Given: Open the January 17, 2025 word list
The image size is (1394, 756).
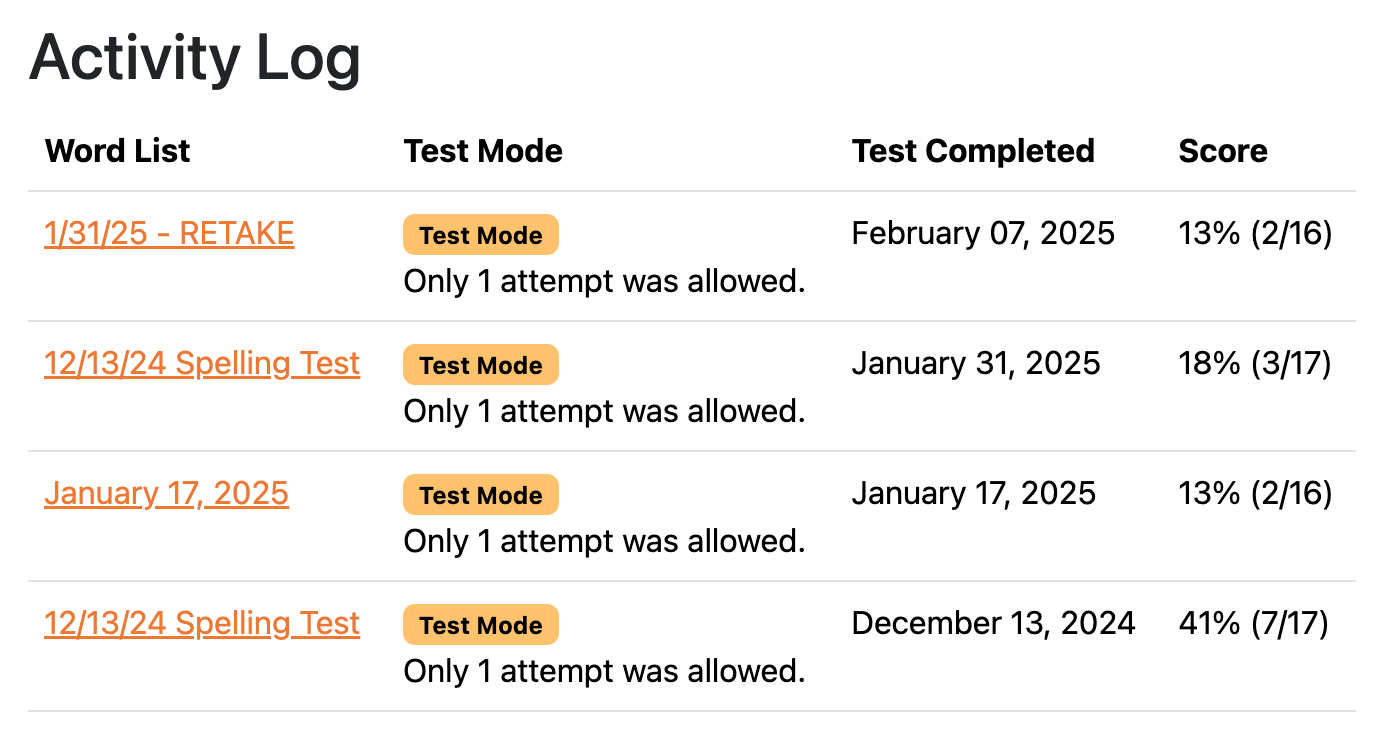Looking at the screenshot, I should pos(166,493).
